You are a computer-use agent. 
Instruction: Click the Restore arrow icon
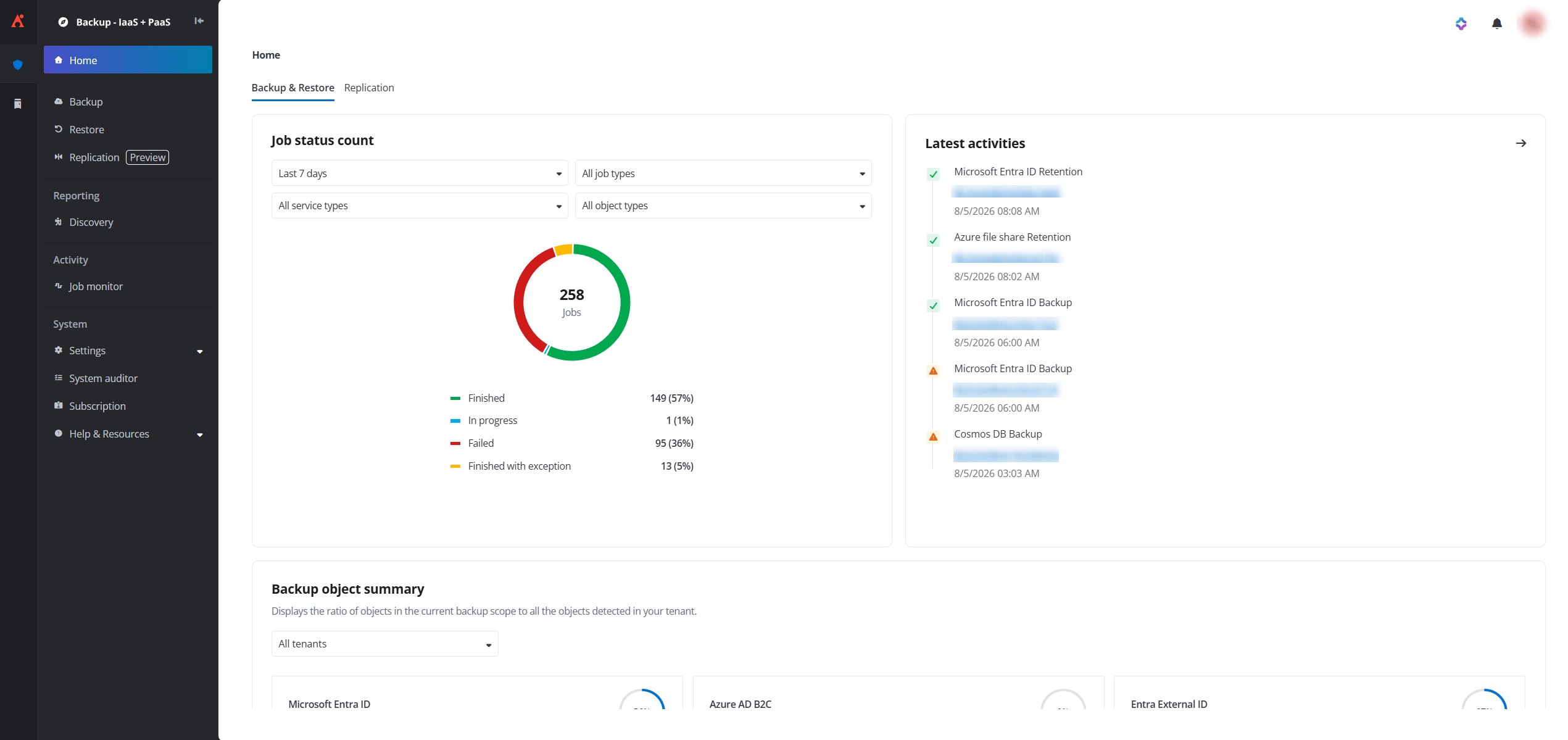click(x=59, y=129)
